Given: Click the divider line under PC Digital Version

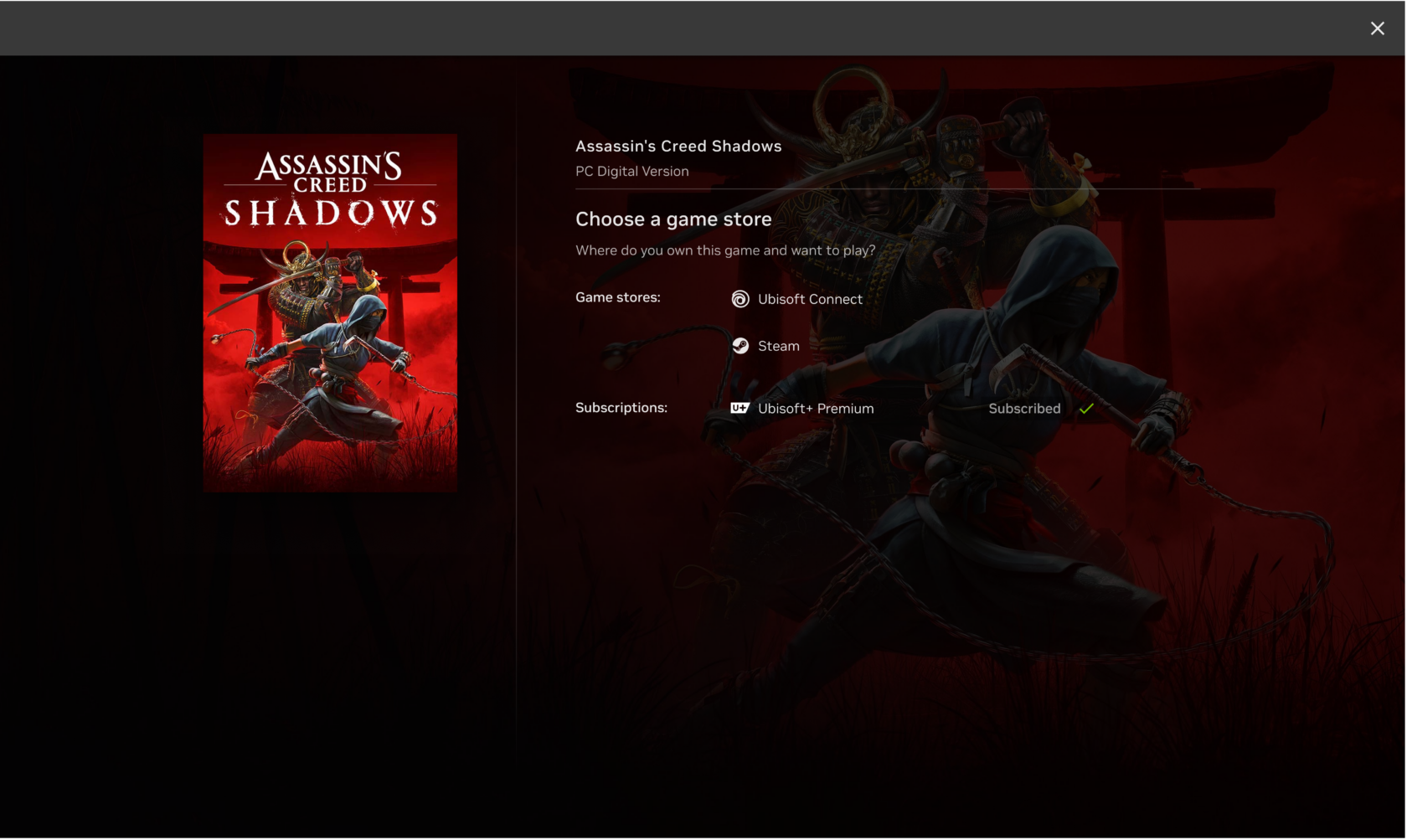Looking at the screenshot, I should [x=886, y=188].
